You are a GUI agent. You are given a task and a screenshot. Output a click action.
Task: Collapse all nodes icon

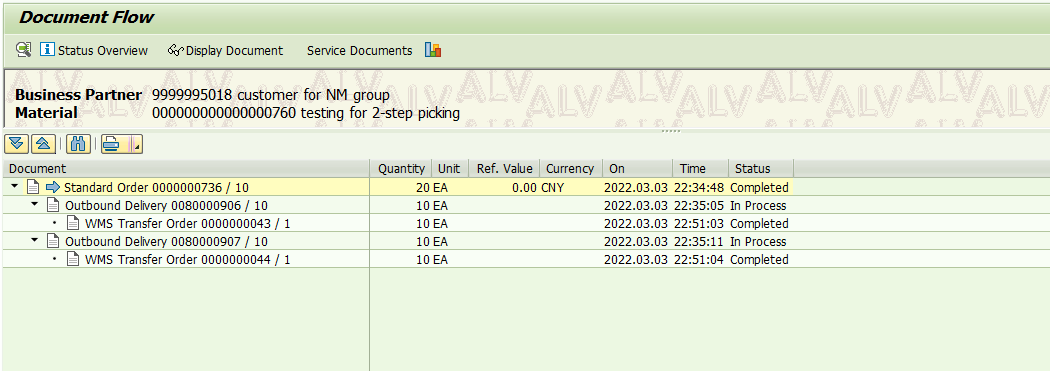click(43, 143)
